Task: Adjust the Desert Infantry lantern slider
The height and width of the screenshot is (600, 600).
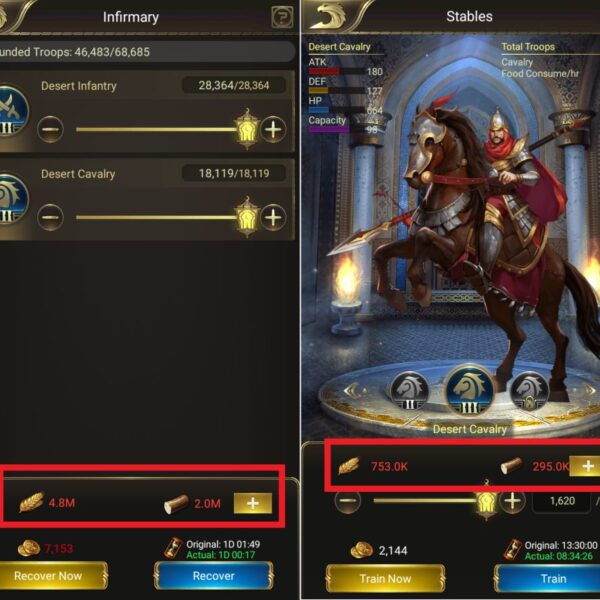Action: pyautogui.click(x=247, y=129)
